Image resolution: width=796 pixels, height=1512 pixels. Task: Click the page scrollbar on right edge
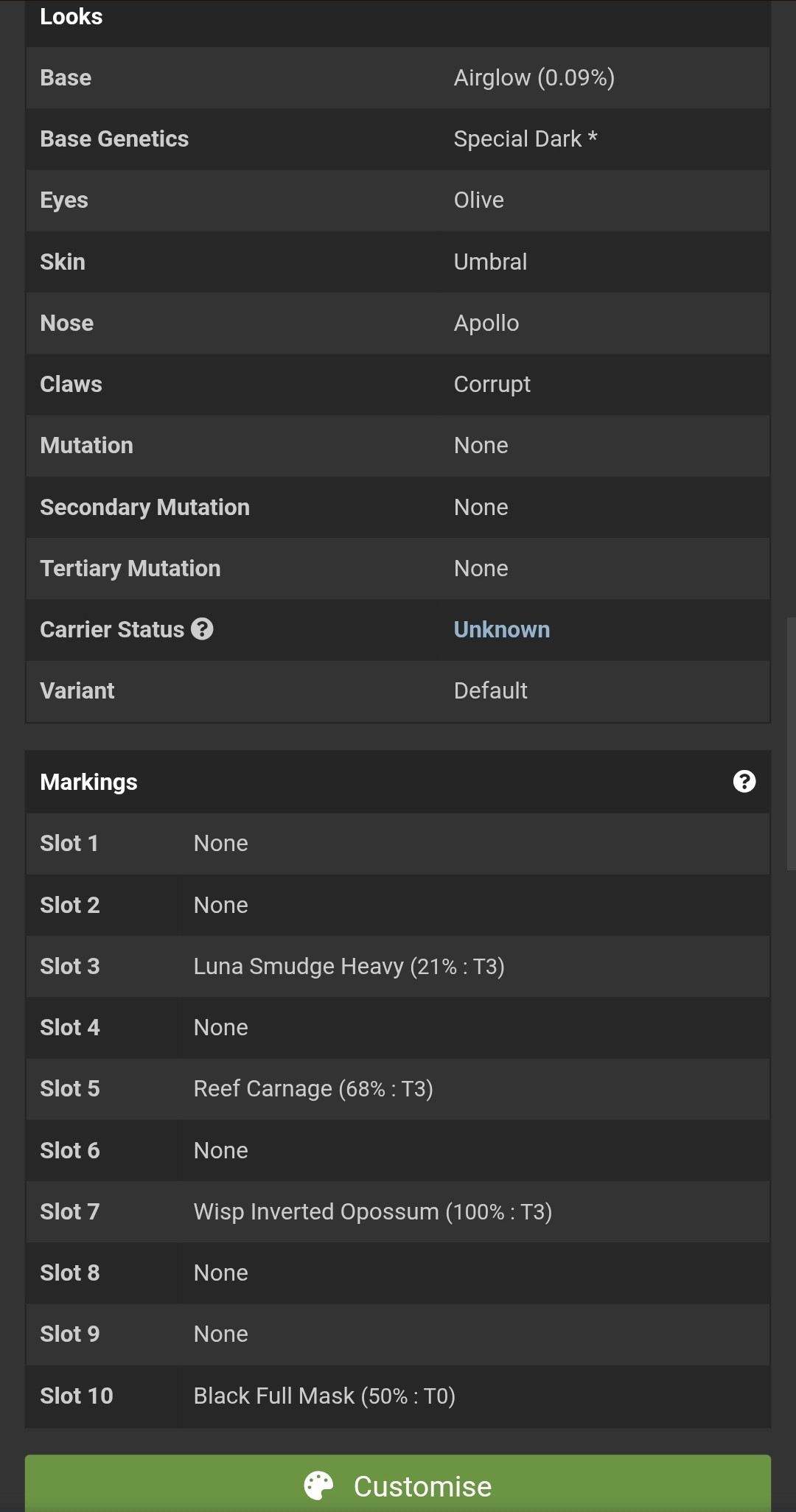[x=792, y=744]
